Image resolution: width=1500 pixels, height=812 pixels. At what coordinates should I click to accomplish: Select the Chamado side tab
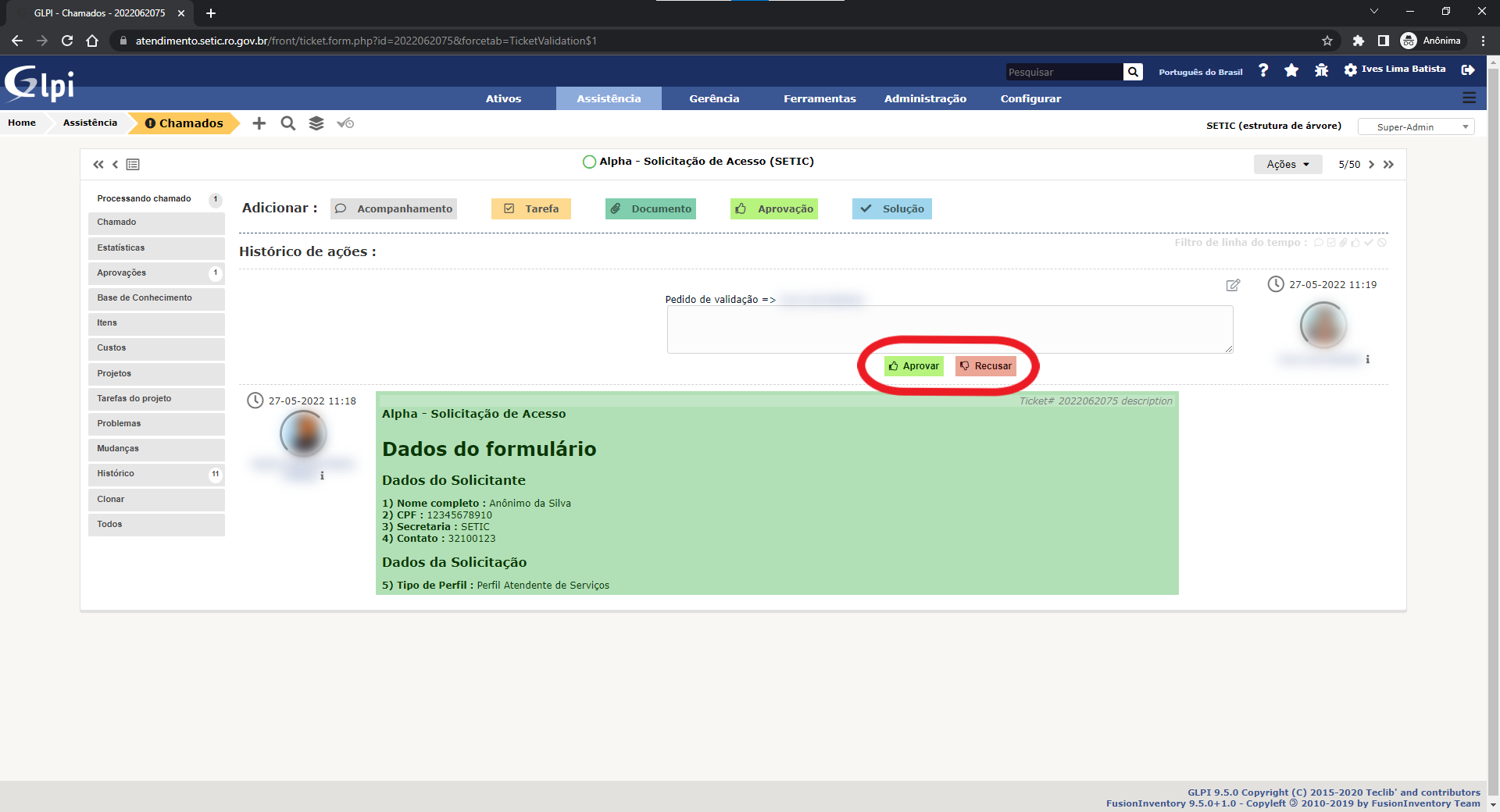156,223
